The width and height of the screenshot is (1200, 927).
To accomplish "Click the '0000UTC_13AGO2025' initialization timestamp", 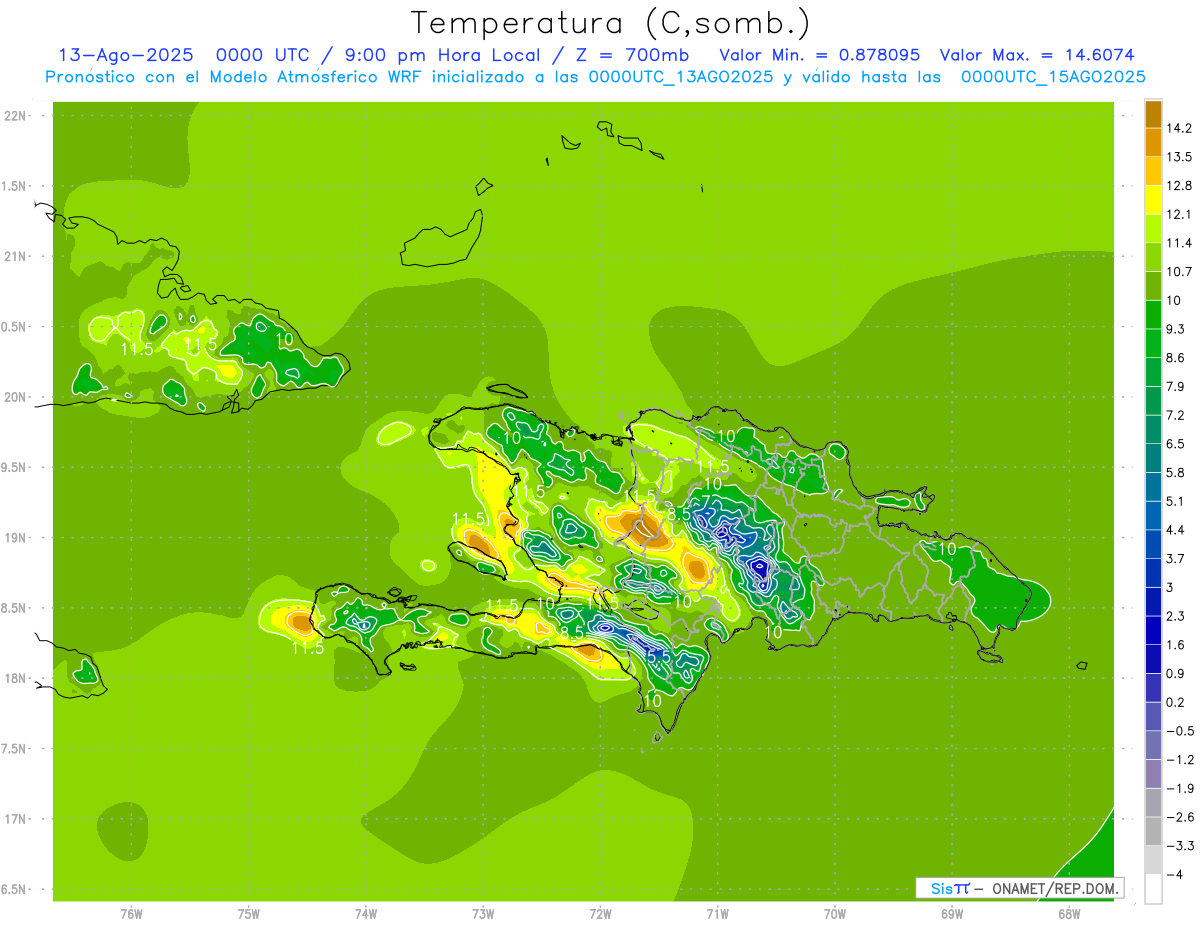I will (680, 77).
